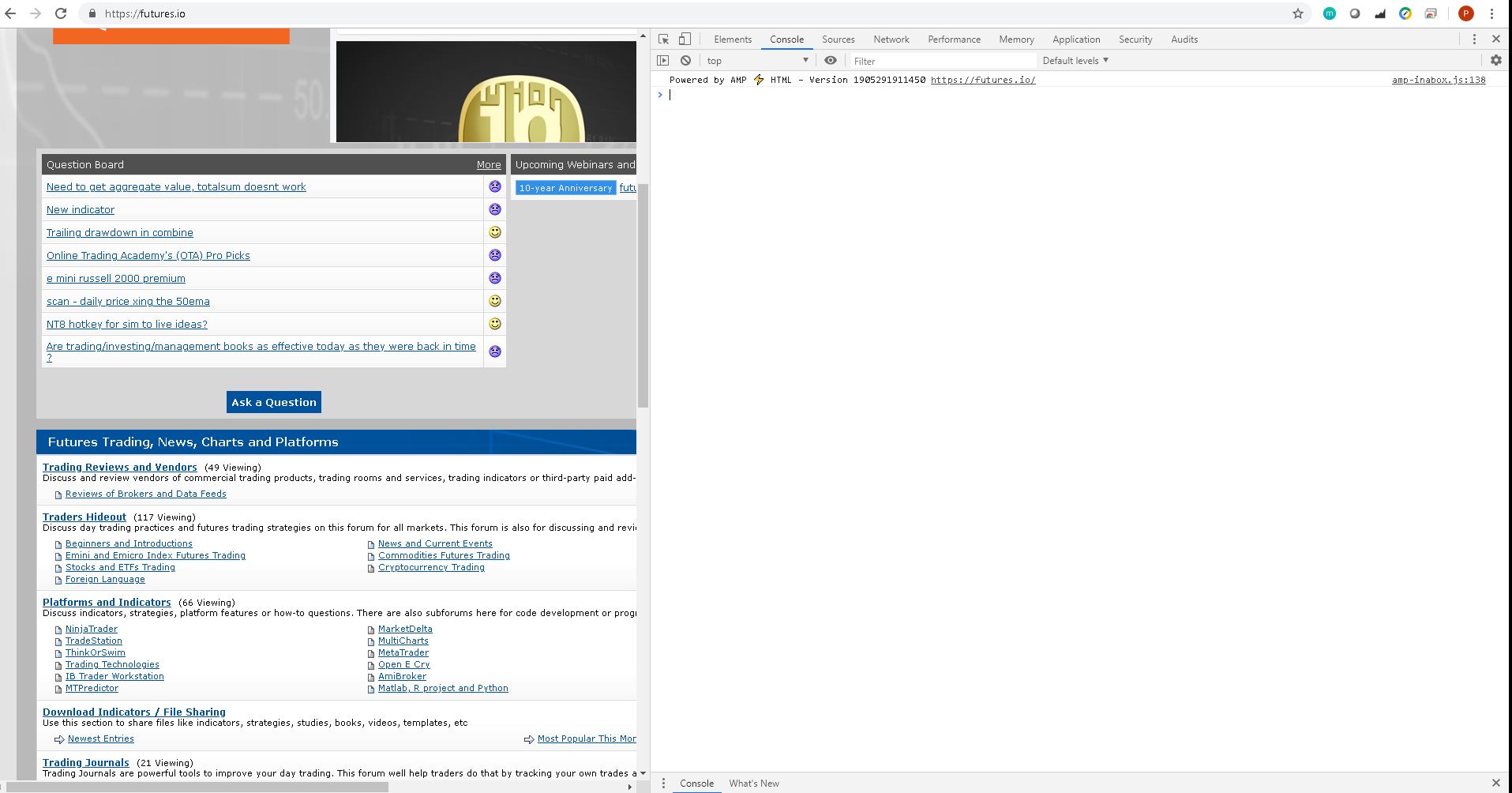Click the page vertical scrollbar
The image size is (1512, 793).
pos(643,296)
